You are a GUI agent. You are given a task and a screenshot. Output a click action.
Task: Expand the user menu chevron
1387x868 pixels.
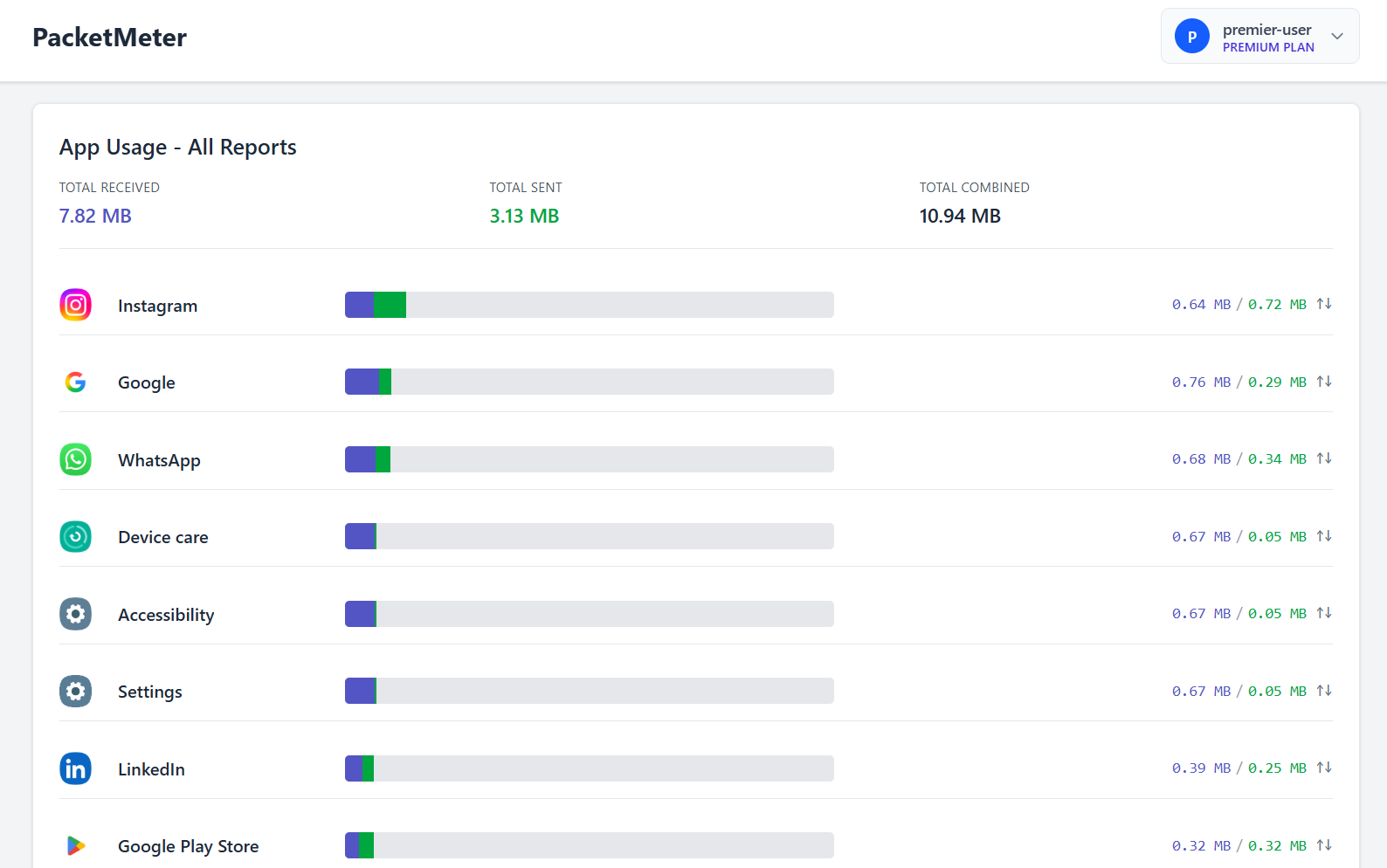[x=1337, y=36]
